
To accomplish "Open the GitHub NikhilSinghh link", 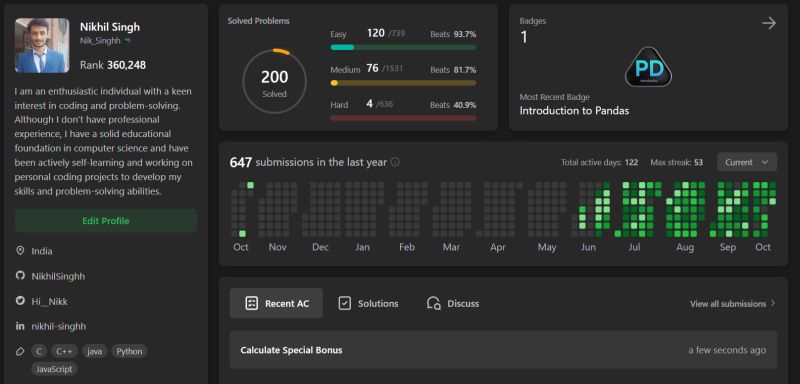I will pyautogui.click(x=58, y=276).
